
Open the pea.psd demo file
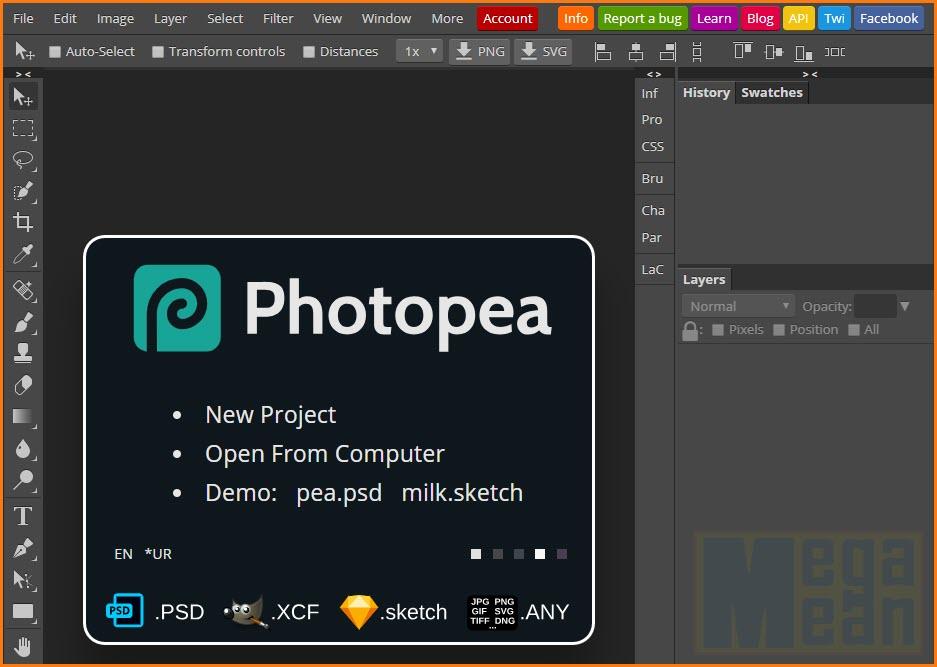(x=339, y=492)
